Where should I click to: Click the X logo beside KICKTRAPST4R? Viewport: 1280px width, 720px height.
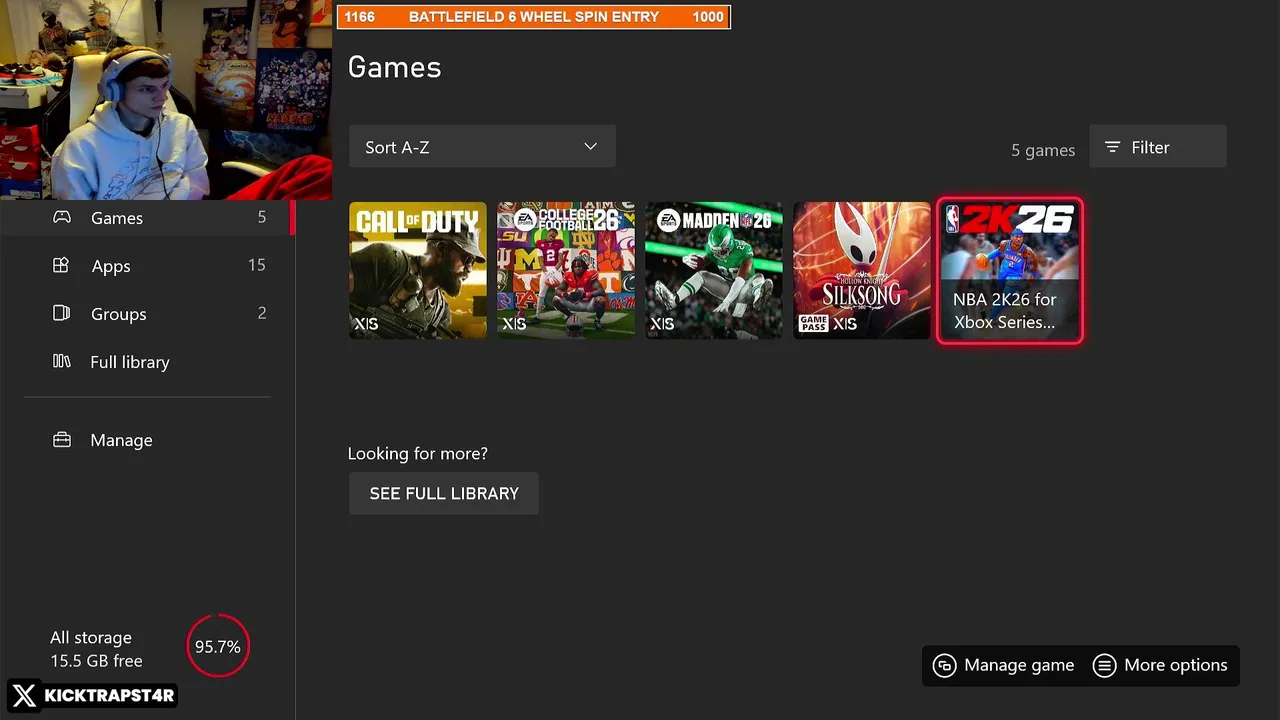pos(25,695)
